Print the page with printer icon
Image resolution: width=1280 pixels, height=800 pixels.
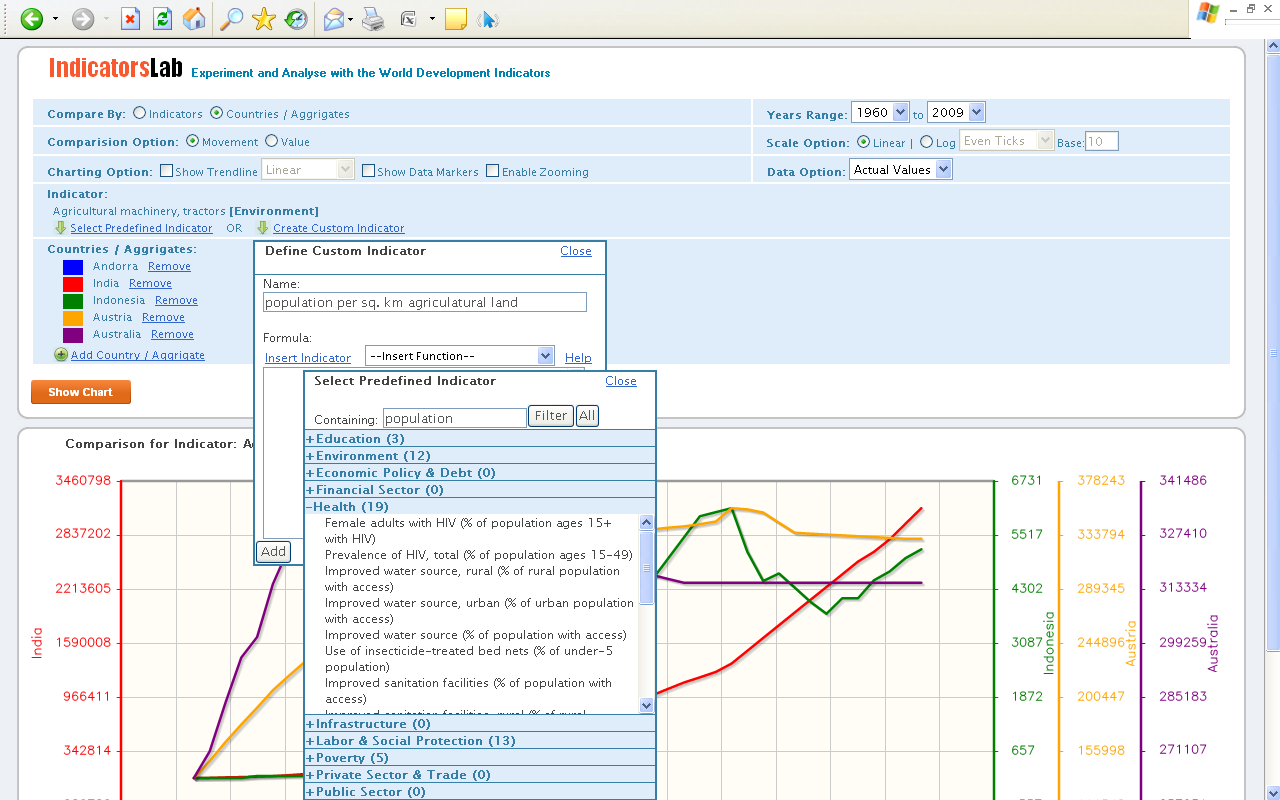(373, 18)
